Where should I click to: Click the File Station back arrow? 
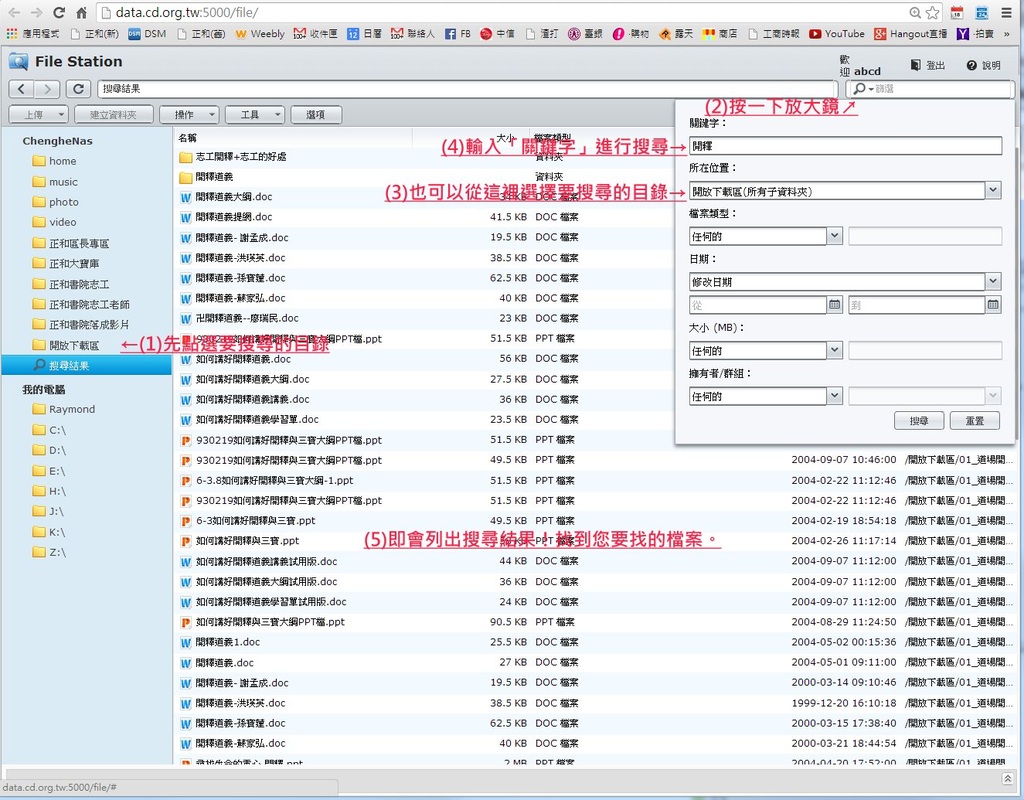(21, 89)
